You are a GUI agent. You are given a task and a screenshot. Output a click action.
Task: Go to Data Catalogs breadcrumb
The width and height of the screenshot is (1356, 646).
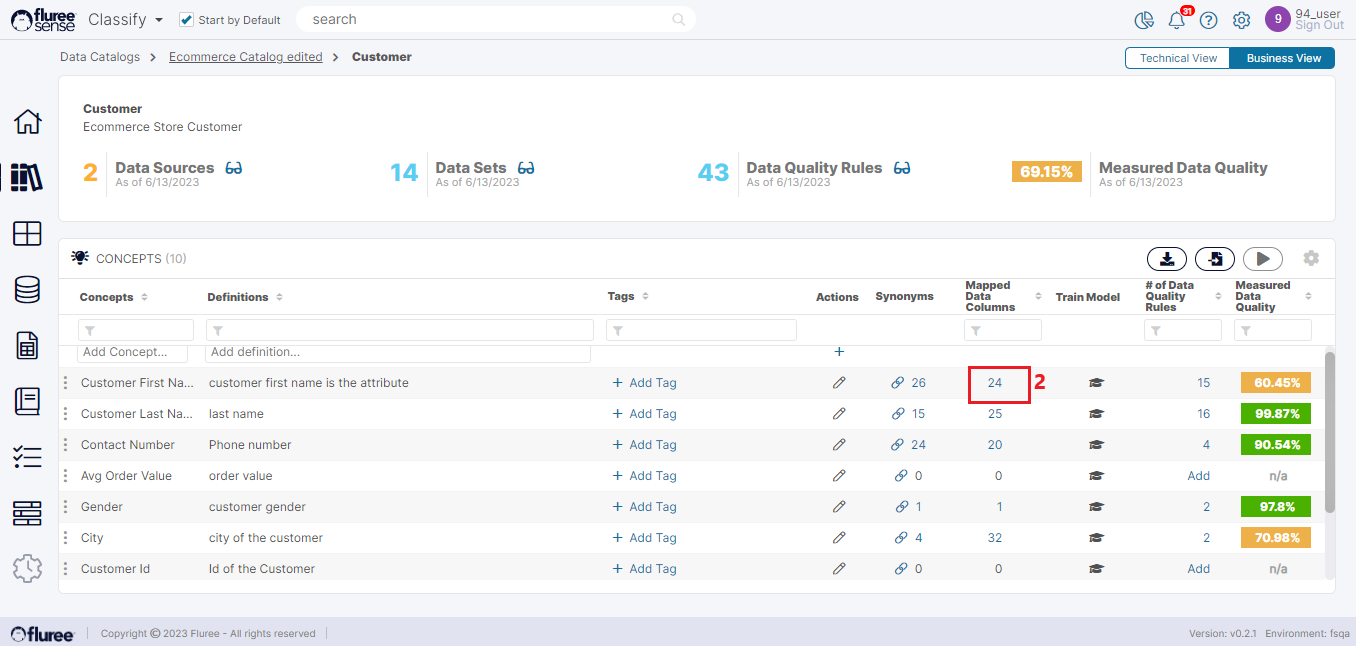point(100,57)
